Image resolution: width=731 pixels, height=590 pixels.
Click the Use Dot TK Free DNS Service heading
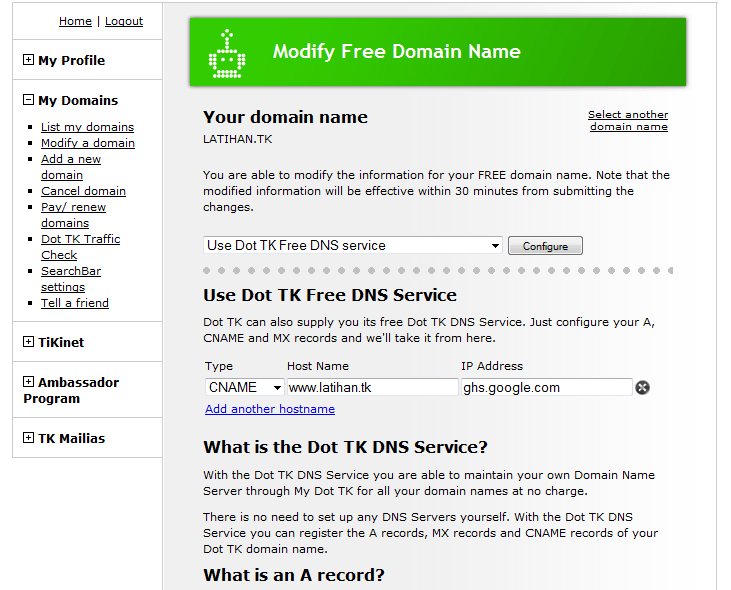click(x=330, y=295)
